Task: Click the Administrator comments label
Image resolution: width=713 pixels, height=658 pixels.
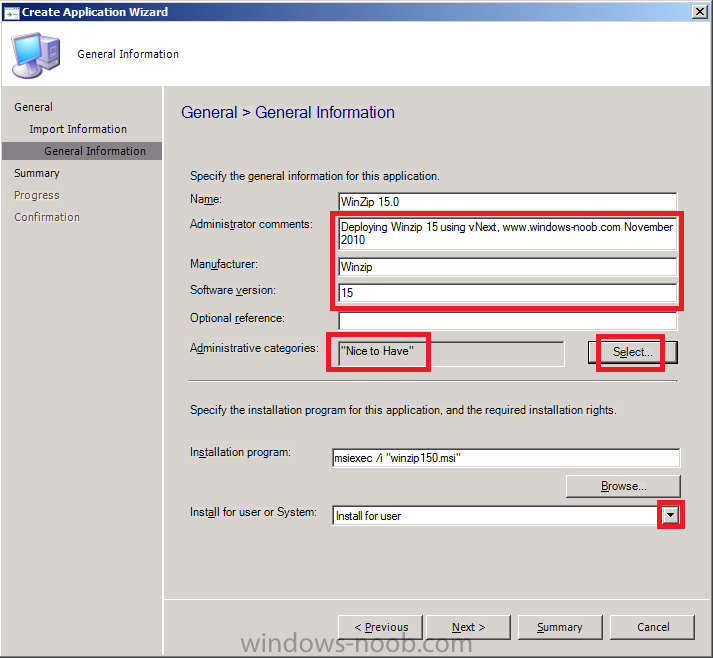Action: pyautogui.click(x=251, y=224)
